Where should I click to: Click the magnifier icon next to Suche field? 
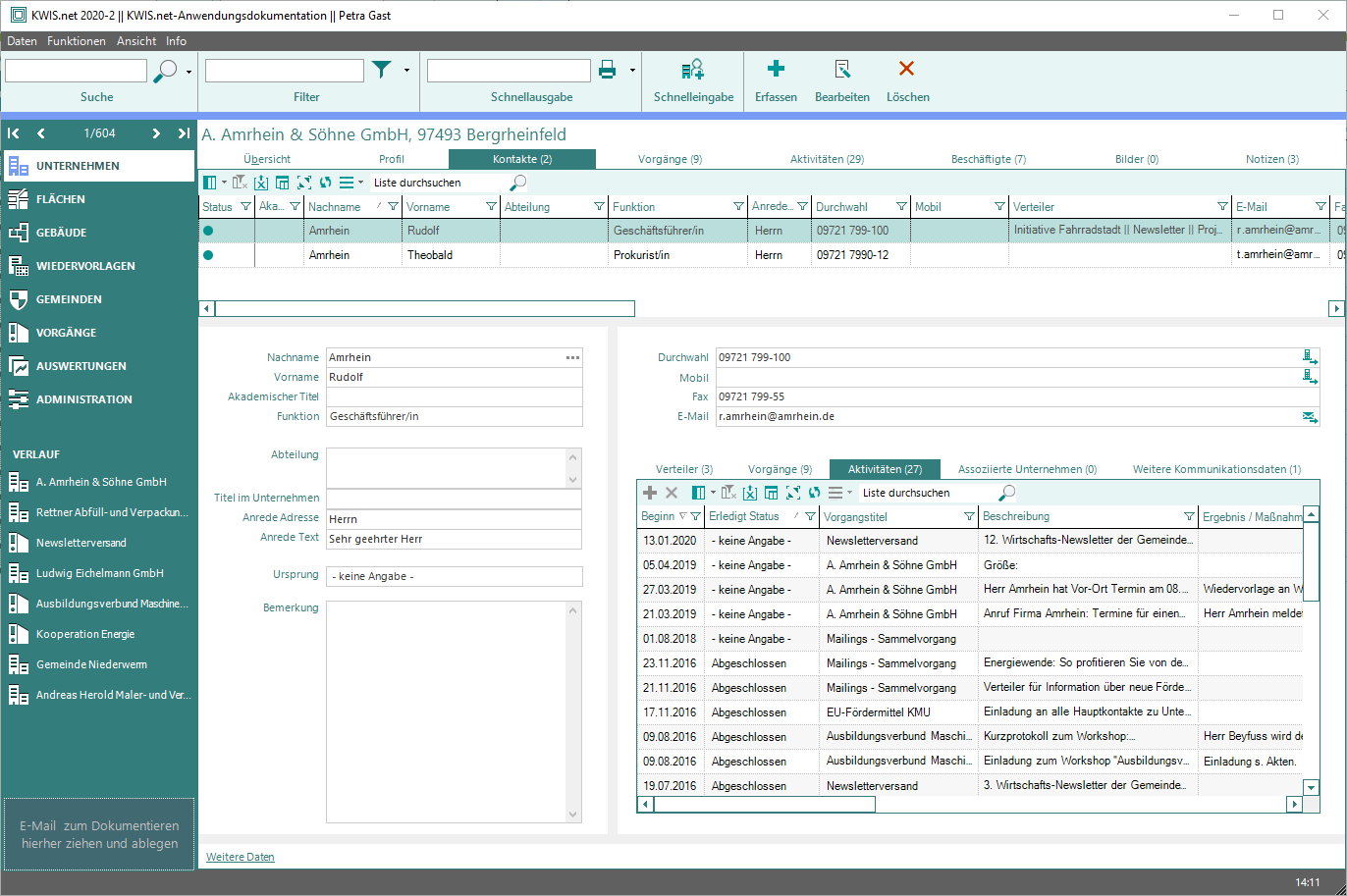pos(166,71)
